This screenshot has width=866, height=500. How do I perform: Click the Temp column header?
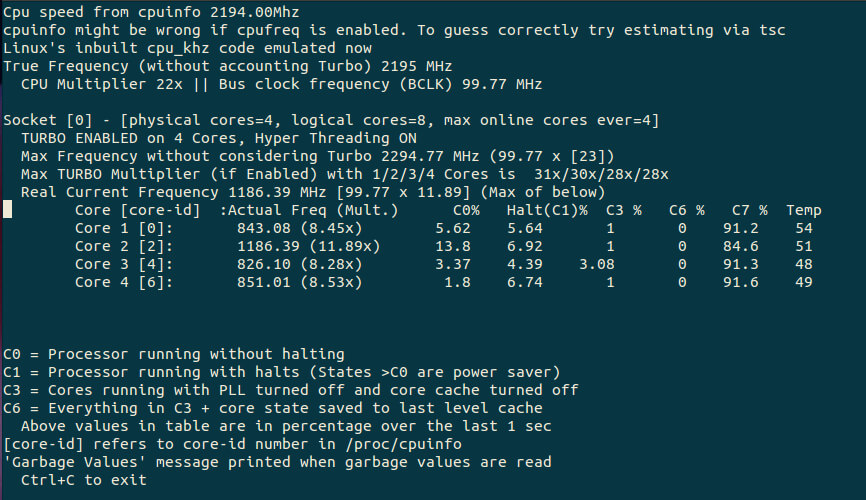[x=803, y=210]
